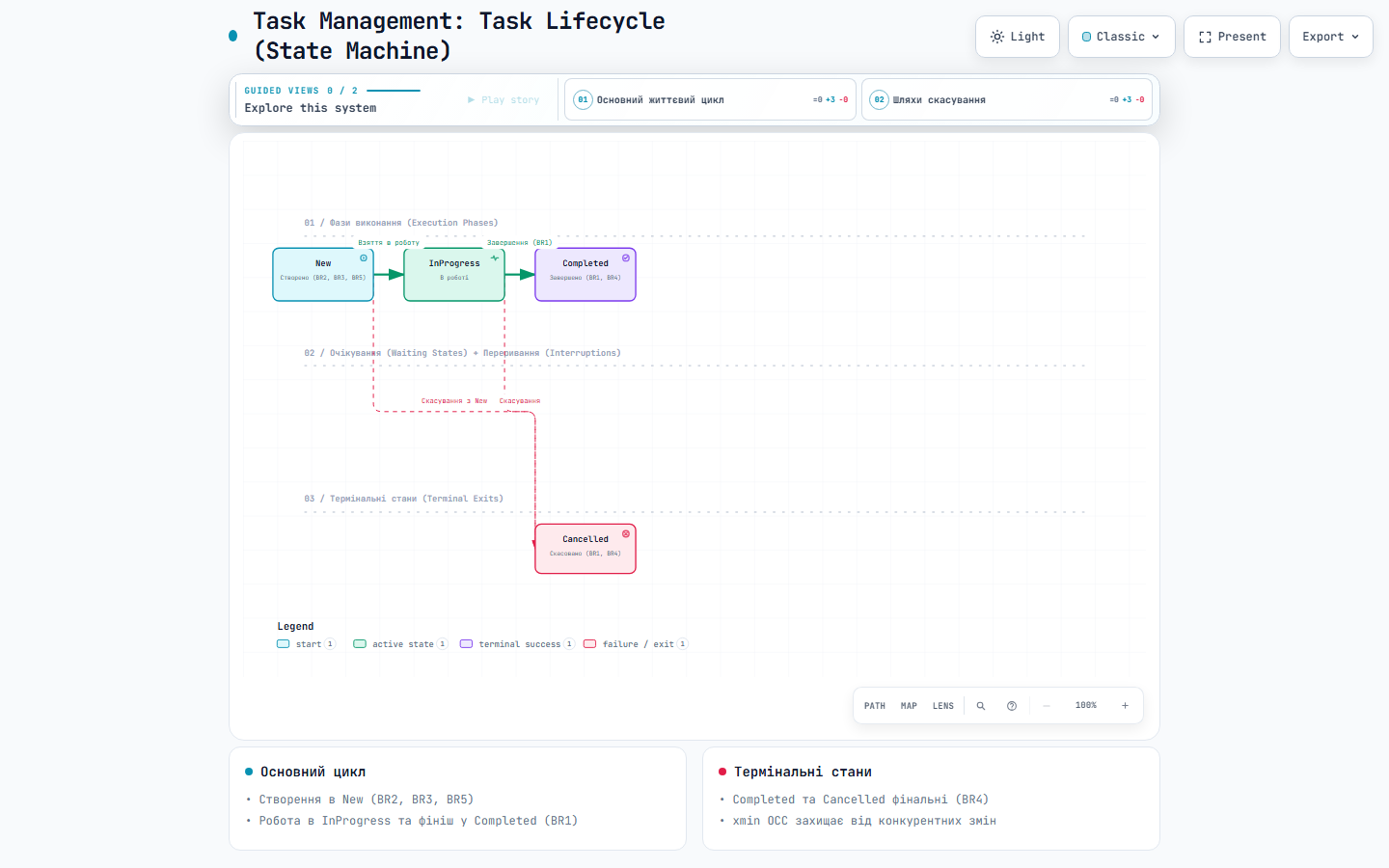Click the terminal success legend entry
The image size is (1389, 868).
pyautogui.click(x=517, y=644)
